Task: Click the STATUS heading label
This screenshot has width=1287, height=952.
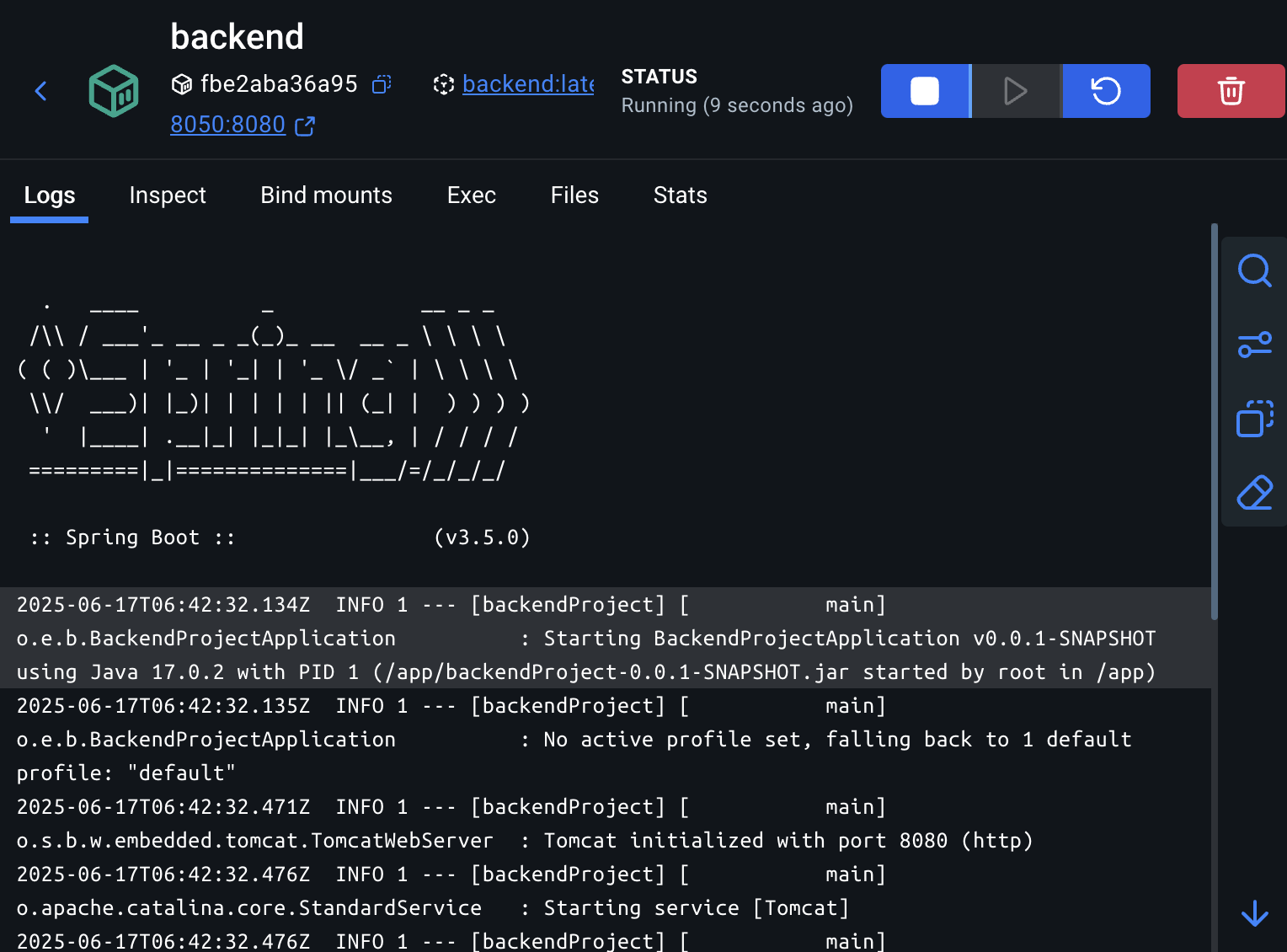Action: [660, 77]
